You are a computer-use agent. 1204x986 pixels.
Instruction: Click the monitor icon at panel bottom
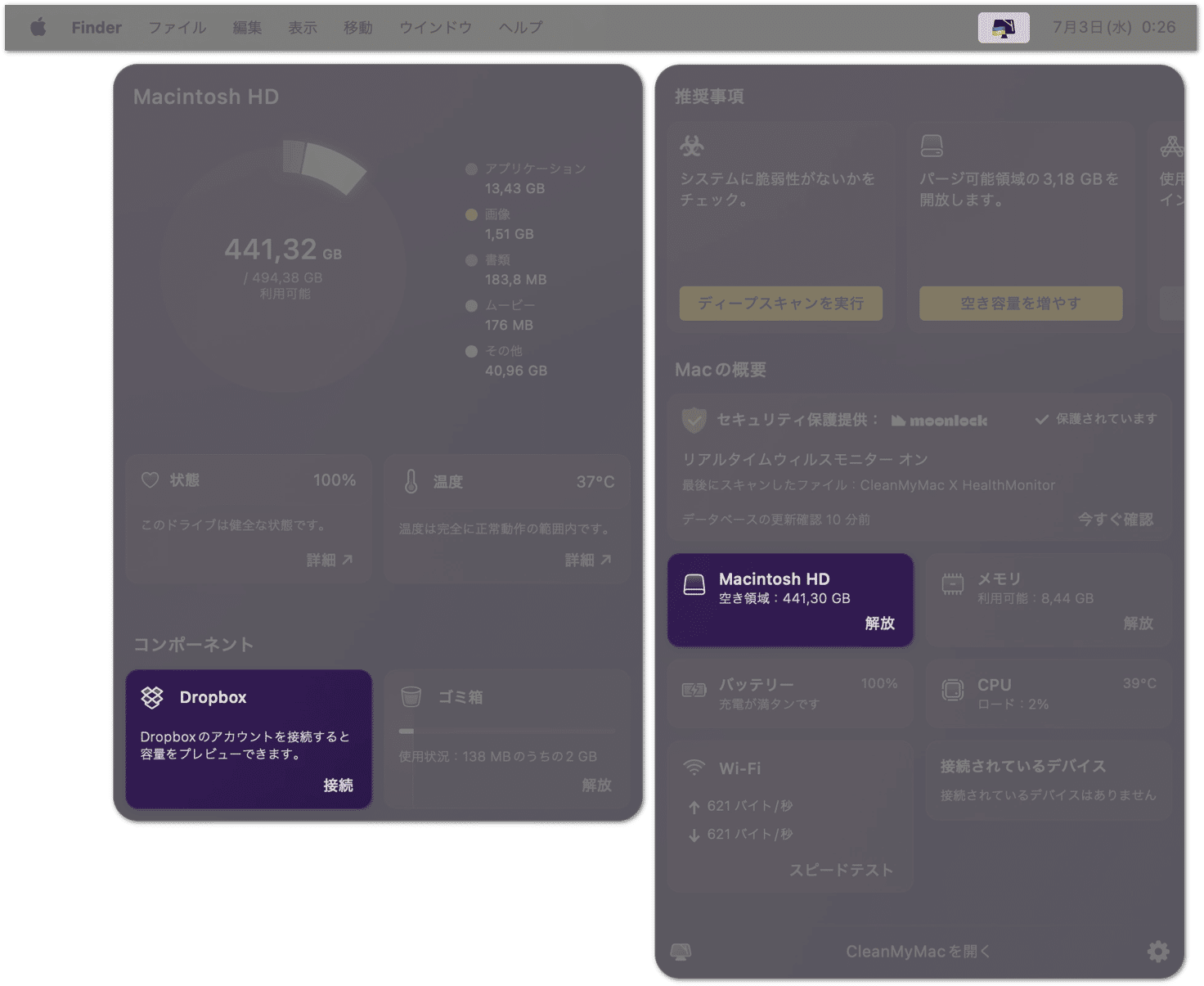(x=681, y=951)
